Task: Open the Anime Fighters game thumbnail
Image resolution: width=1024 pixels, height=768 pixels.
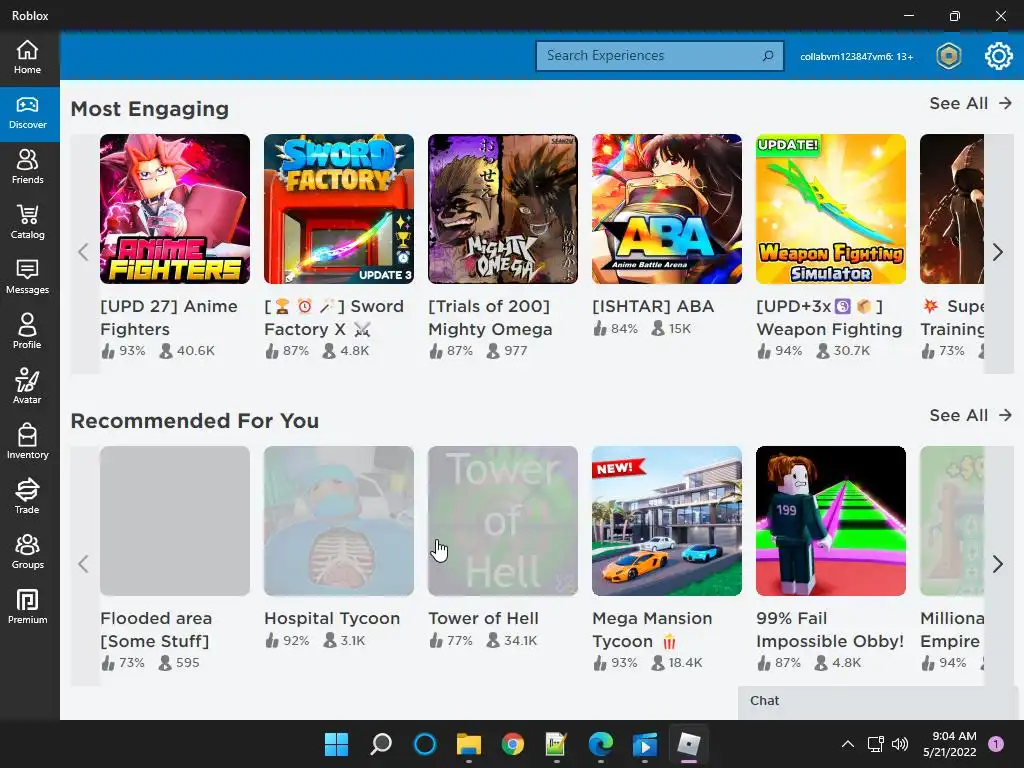Action: click(x=175, y=209)
